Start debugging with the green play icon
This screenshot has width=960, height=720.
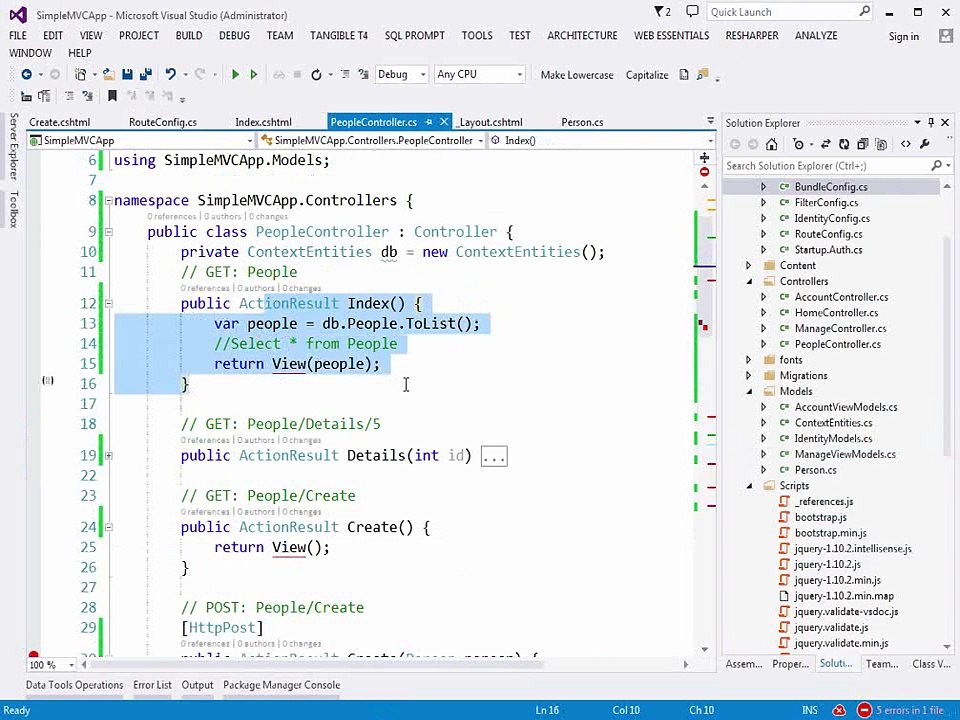(x=235, y=75)
